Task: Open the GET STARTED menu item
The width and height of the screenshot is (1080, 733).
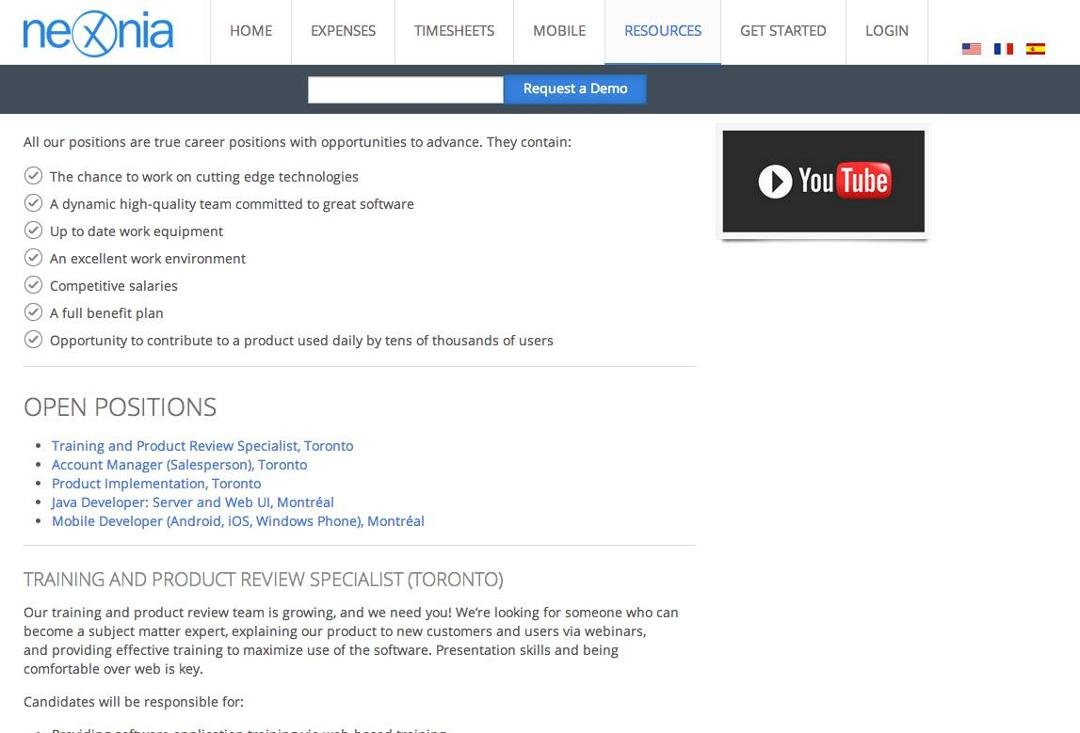Action: [783, 31]
